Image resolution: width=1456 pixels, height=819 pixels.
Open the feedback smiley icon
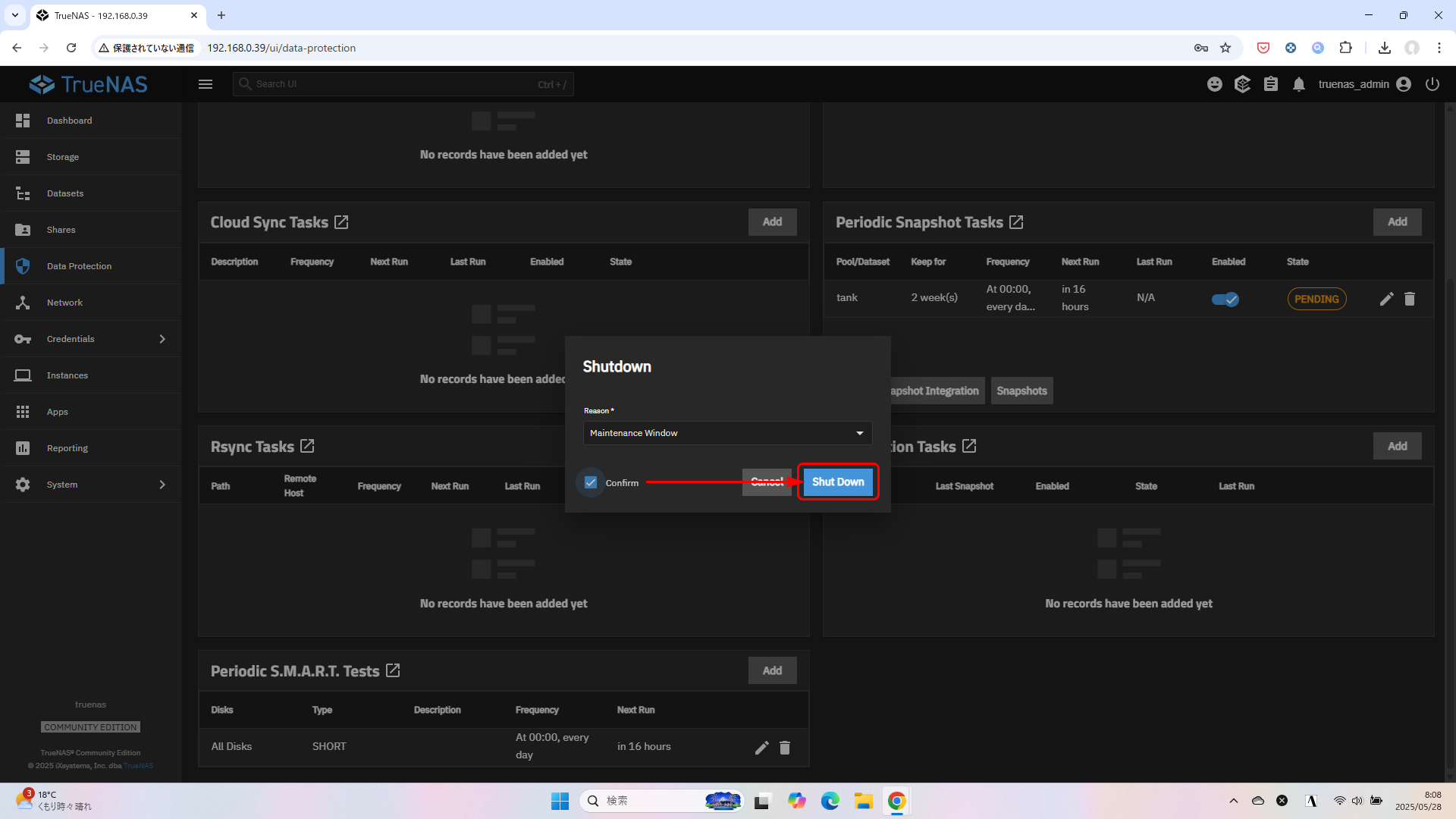(1215, 84)
